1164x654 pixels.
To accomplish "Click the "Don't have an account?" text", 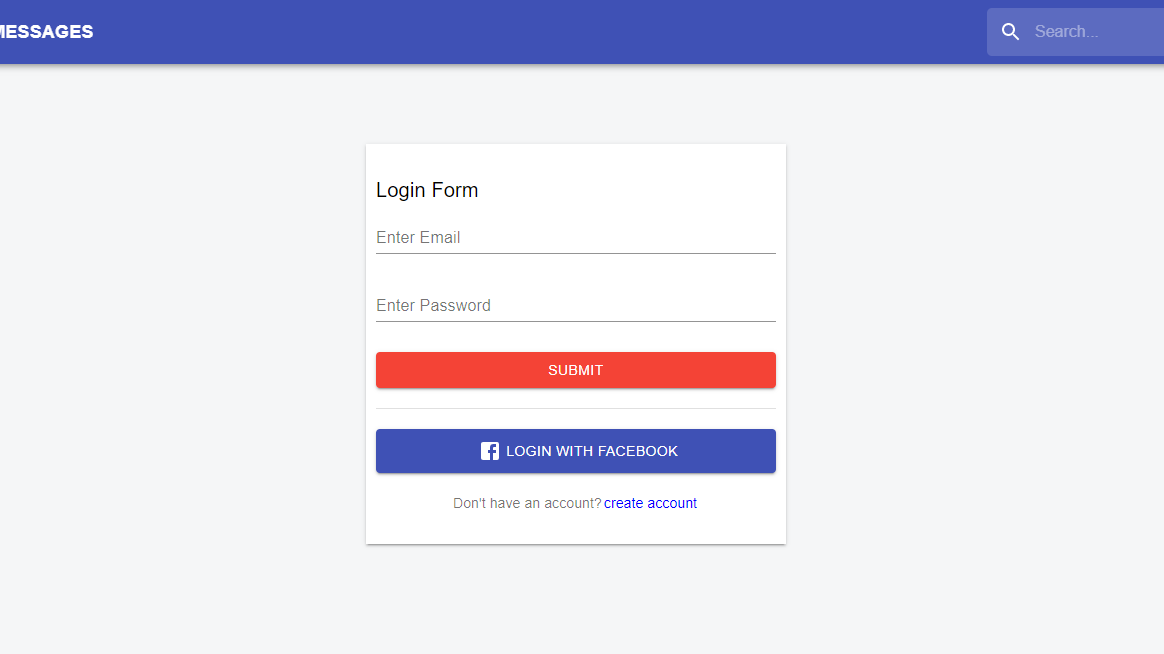I will click(x=527, y=503).
